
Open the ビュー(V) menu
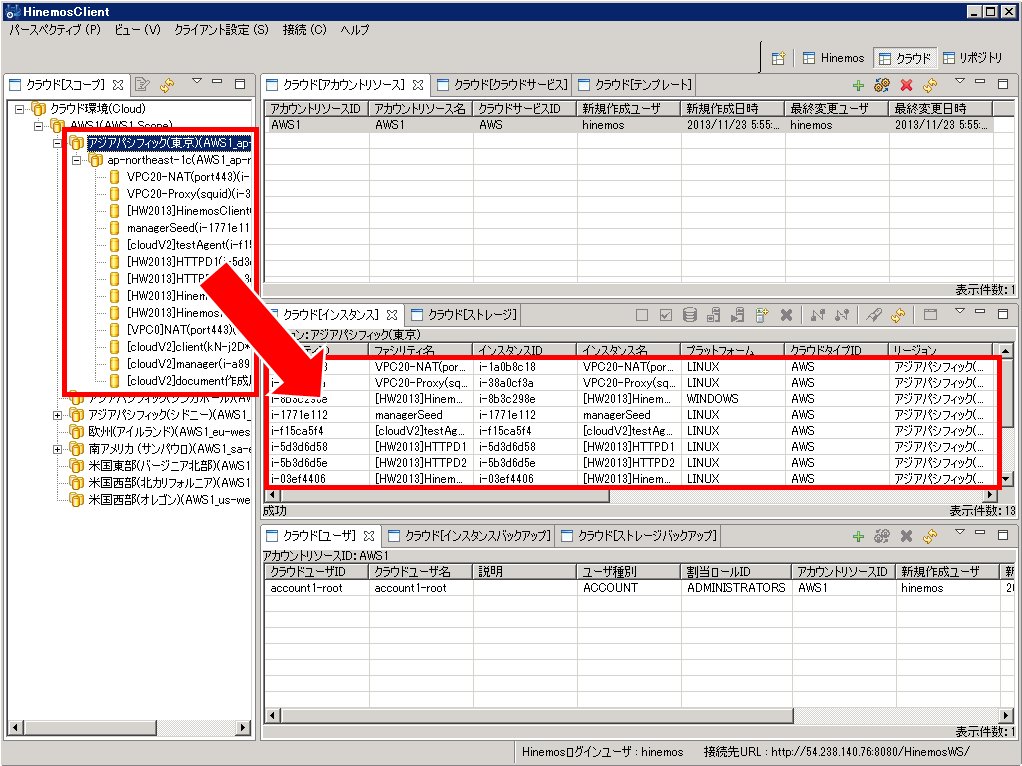(x=138, y=30)
